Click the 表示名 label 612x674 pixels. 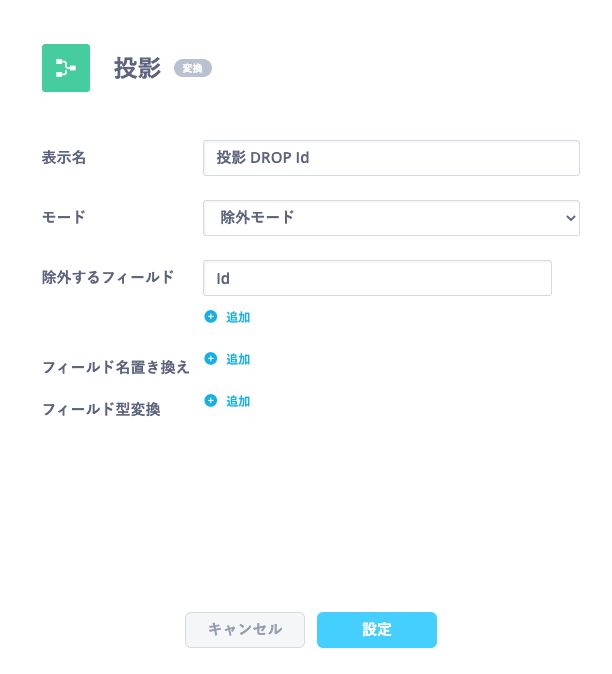pos(64,157)
